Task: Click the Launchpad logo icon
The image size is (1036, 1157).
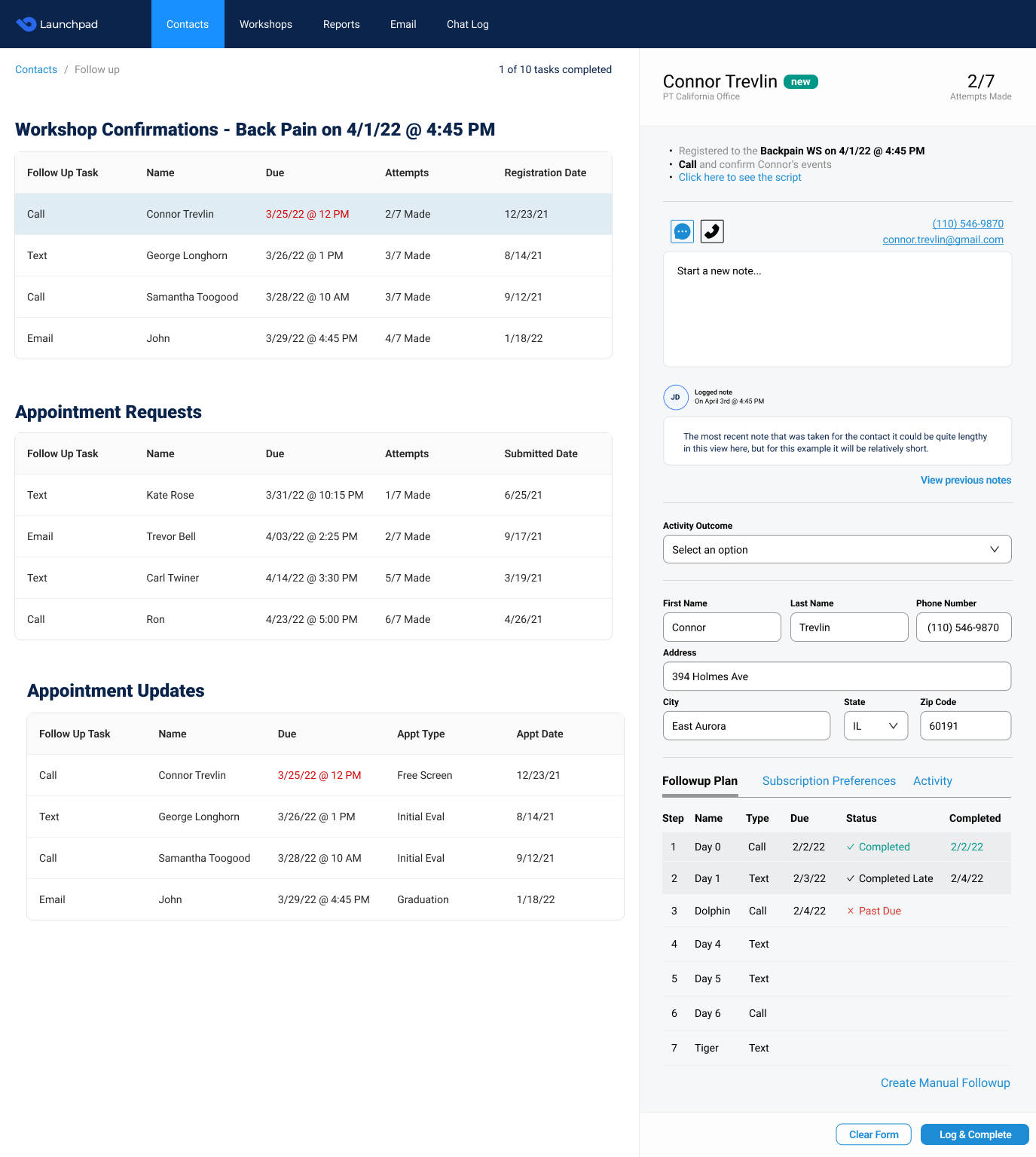Action: (26, 23)
